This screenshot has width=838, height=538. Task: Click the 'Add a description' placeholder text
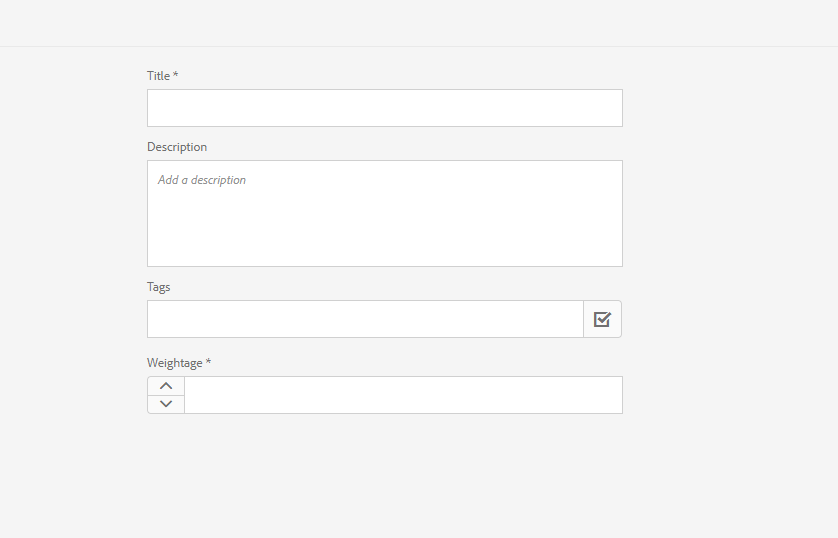[x=202, y=180]
